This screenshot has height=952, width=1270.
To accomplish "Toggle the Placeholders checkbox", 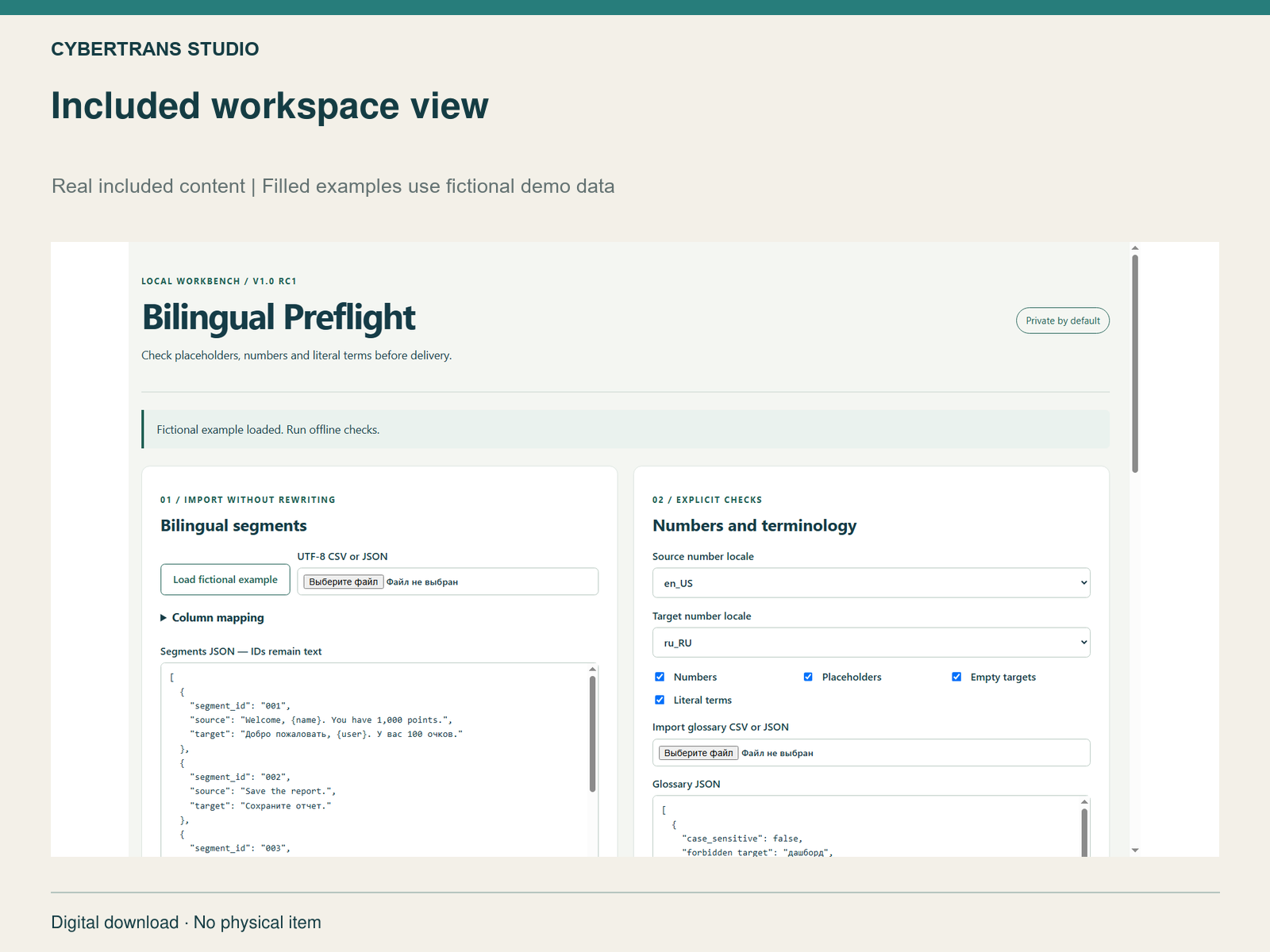I will click(x=808, y=677).
